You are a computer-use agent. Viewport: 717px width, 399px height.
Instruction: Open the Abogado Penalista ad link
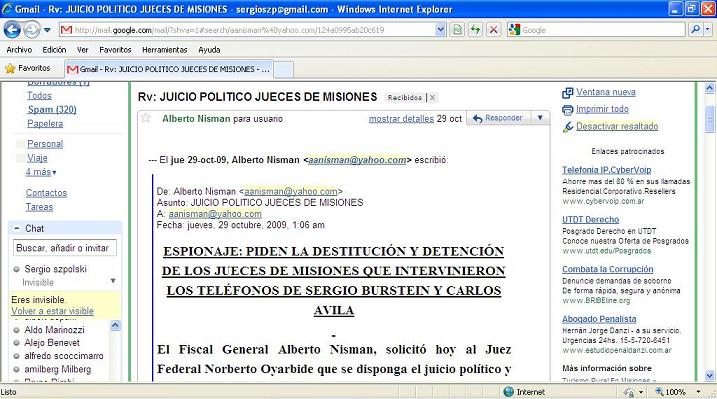pos(599,319)
